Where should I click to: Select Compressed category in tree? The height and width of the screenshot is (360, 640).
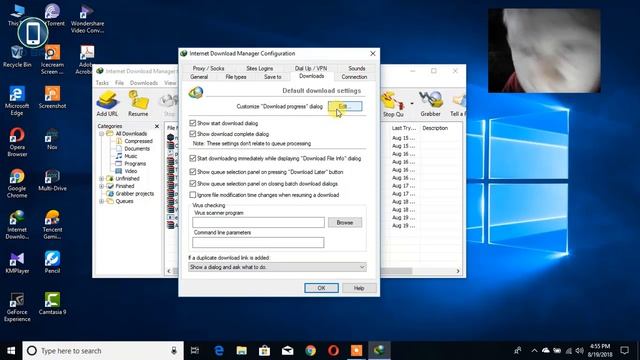tap(138, 141)
